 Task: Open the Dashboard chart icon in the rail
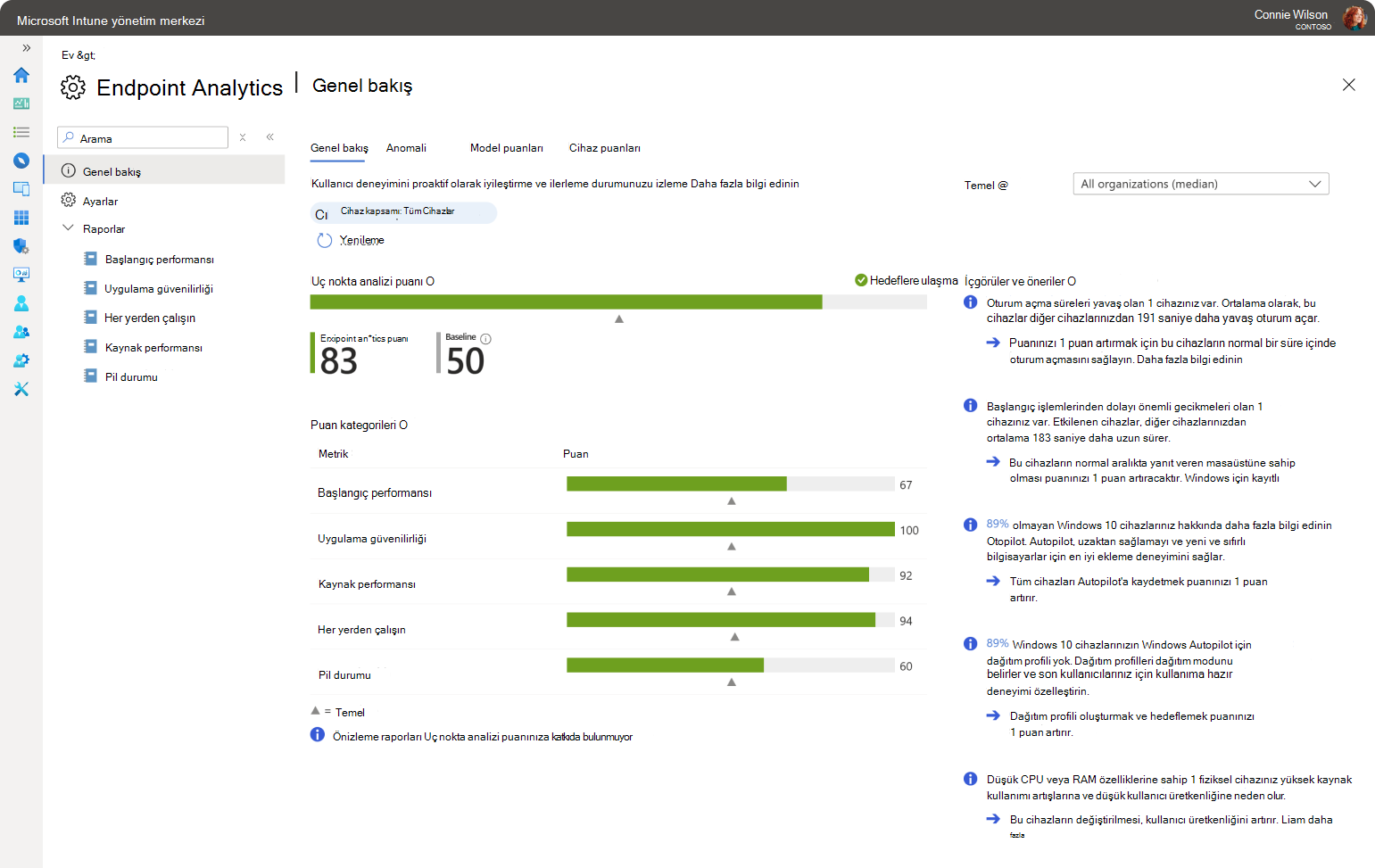pyautogui.click(x=21, y=103)
